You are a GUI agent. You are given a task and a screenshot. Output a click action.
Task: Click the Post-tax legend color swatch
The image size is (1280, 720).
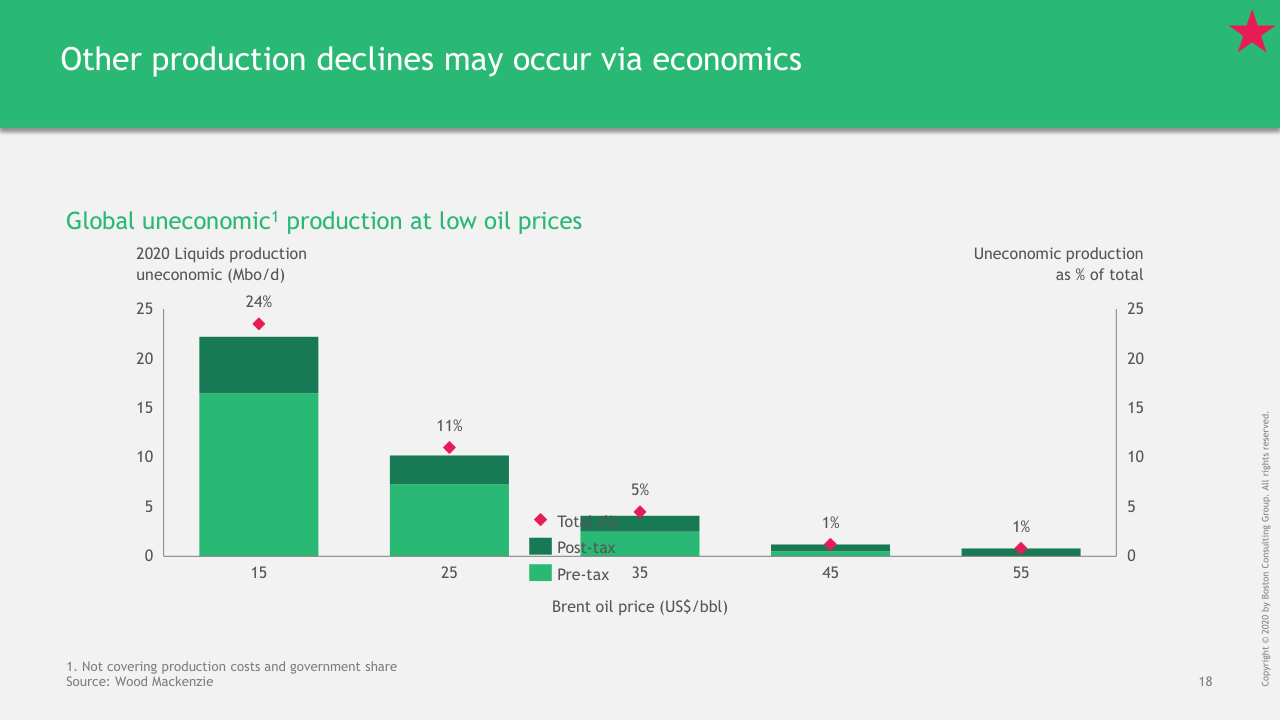click(540, 546)
